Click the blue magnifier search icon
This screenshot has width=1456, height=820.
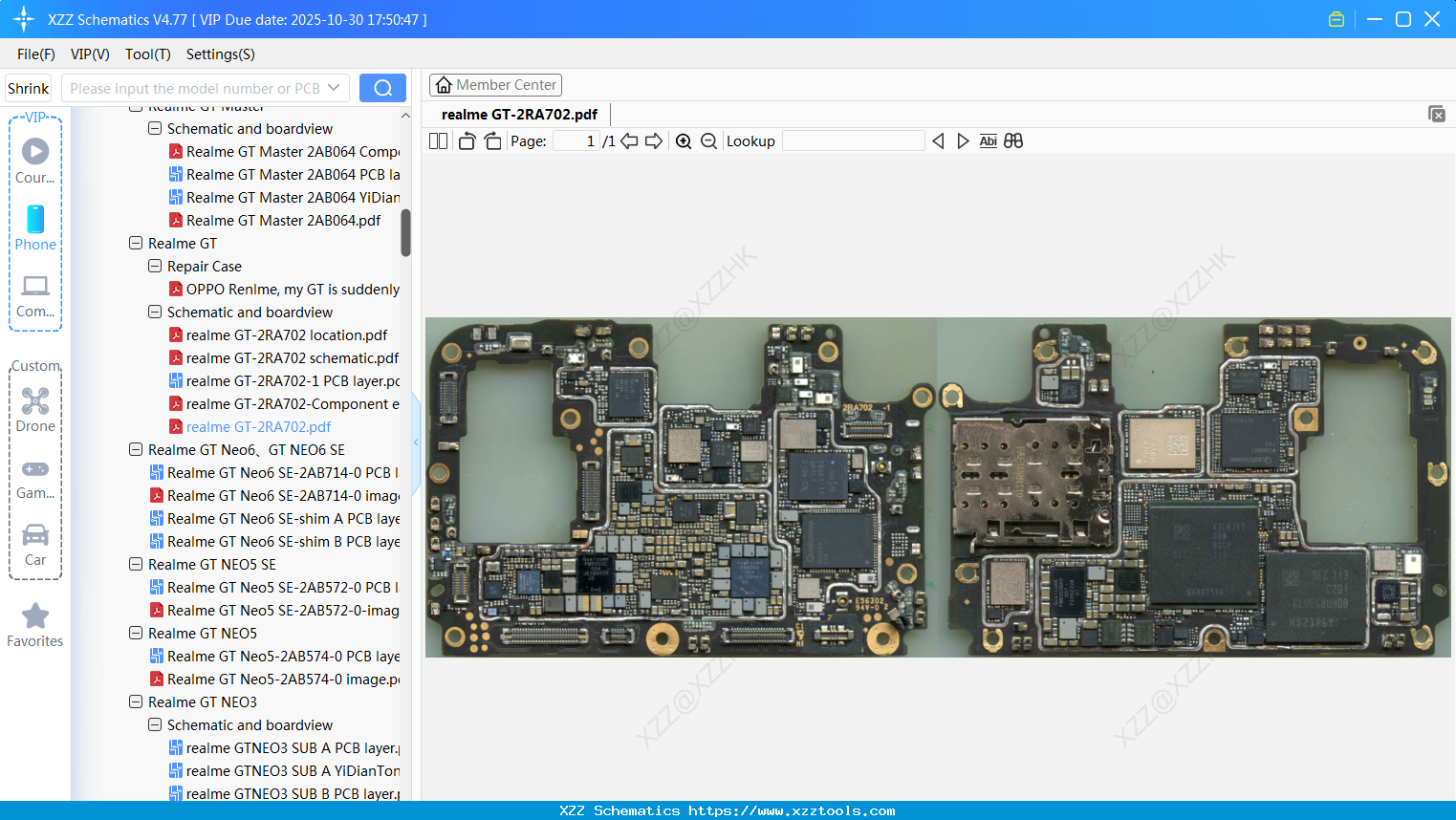[382, 87]
